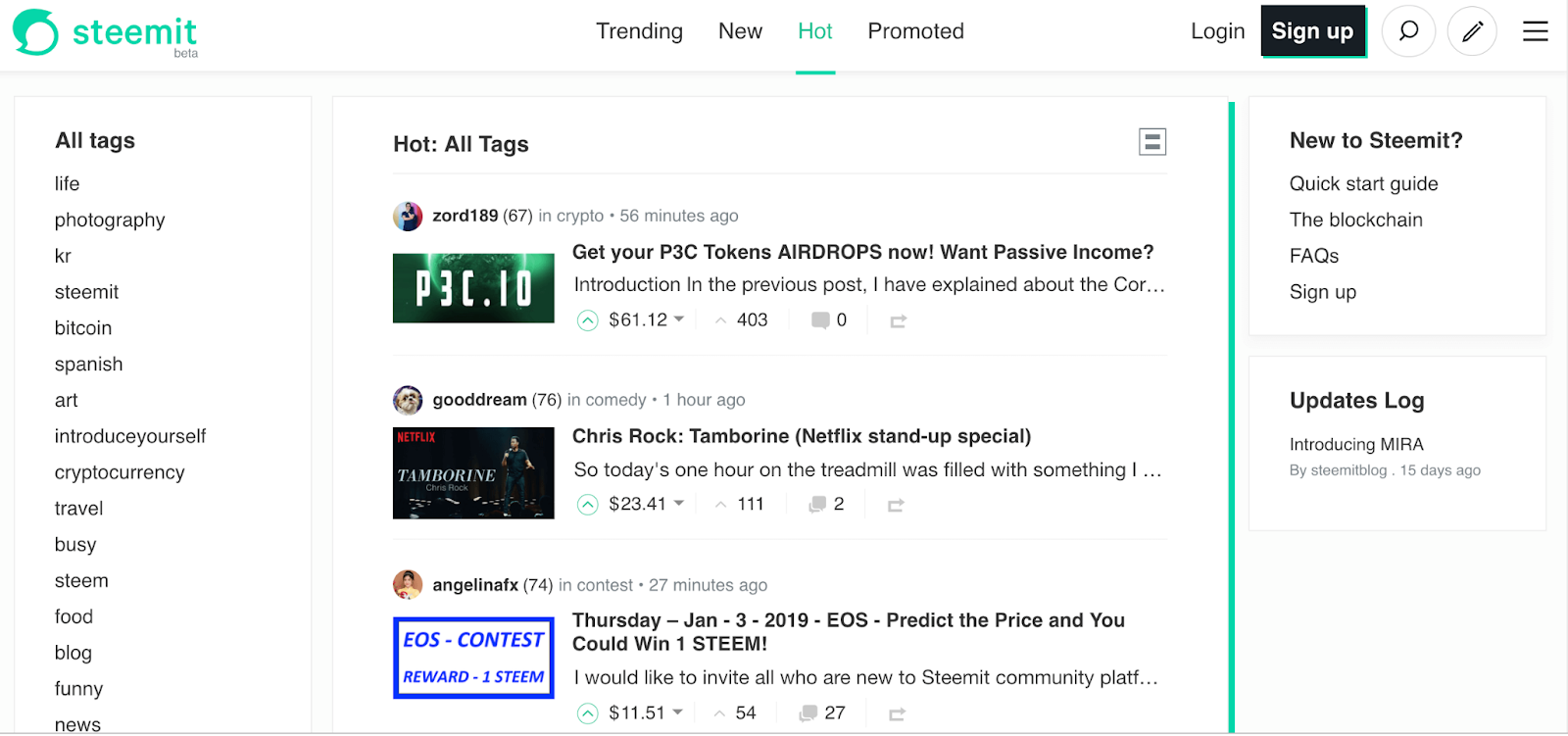Image resolution: width=1568 pixels, height=736 pixels.
Task: Open the hamburger menu icon
Action: point(1536,31)
